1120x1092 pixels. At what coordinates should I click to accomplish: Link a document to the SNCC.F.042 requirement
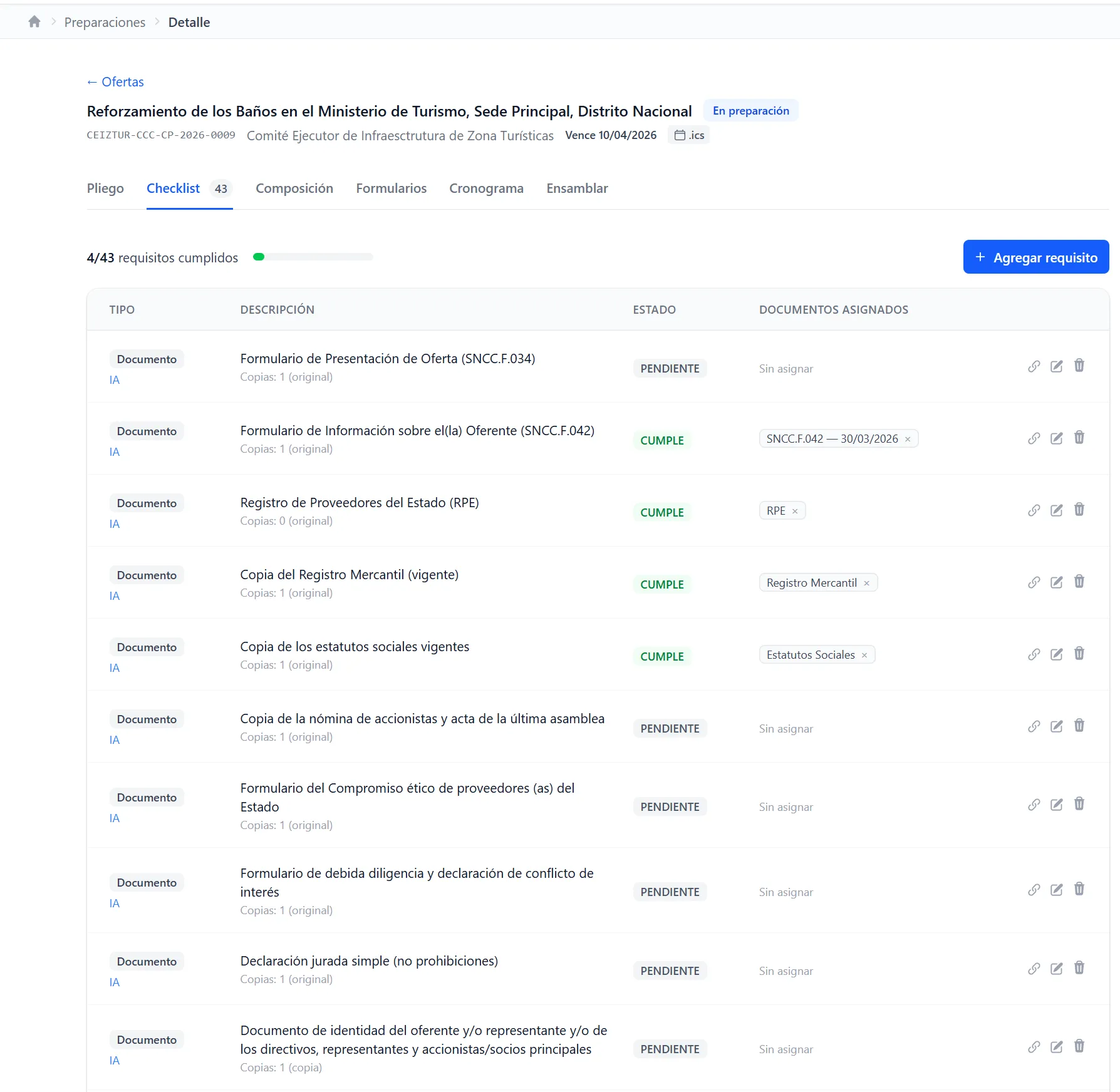pyautogui.click(x=1034, y=438)
